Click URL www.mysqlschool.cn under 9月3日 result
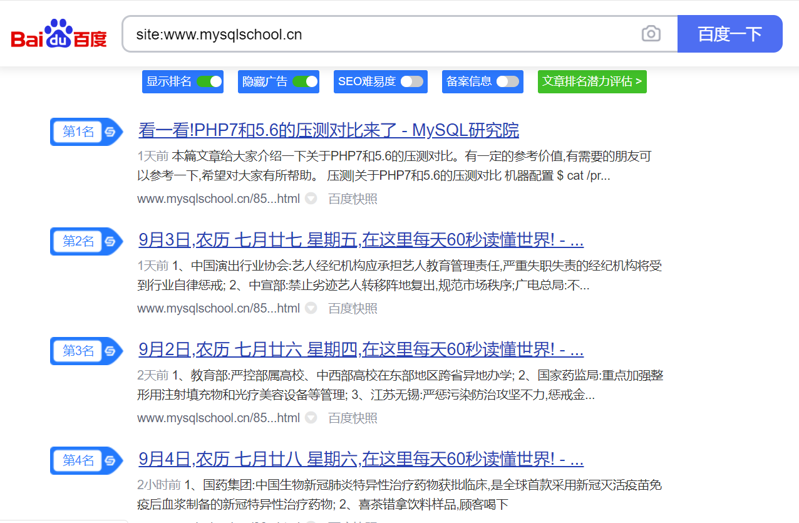This screenshot has width=799, height=523. (218, 308)
